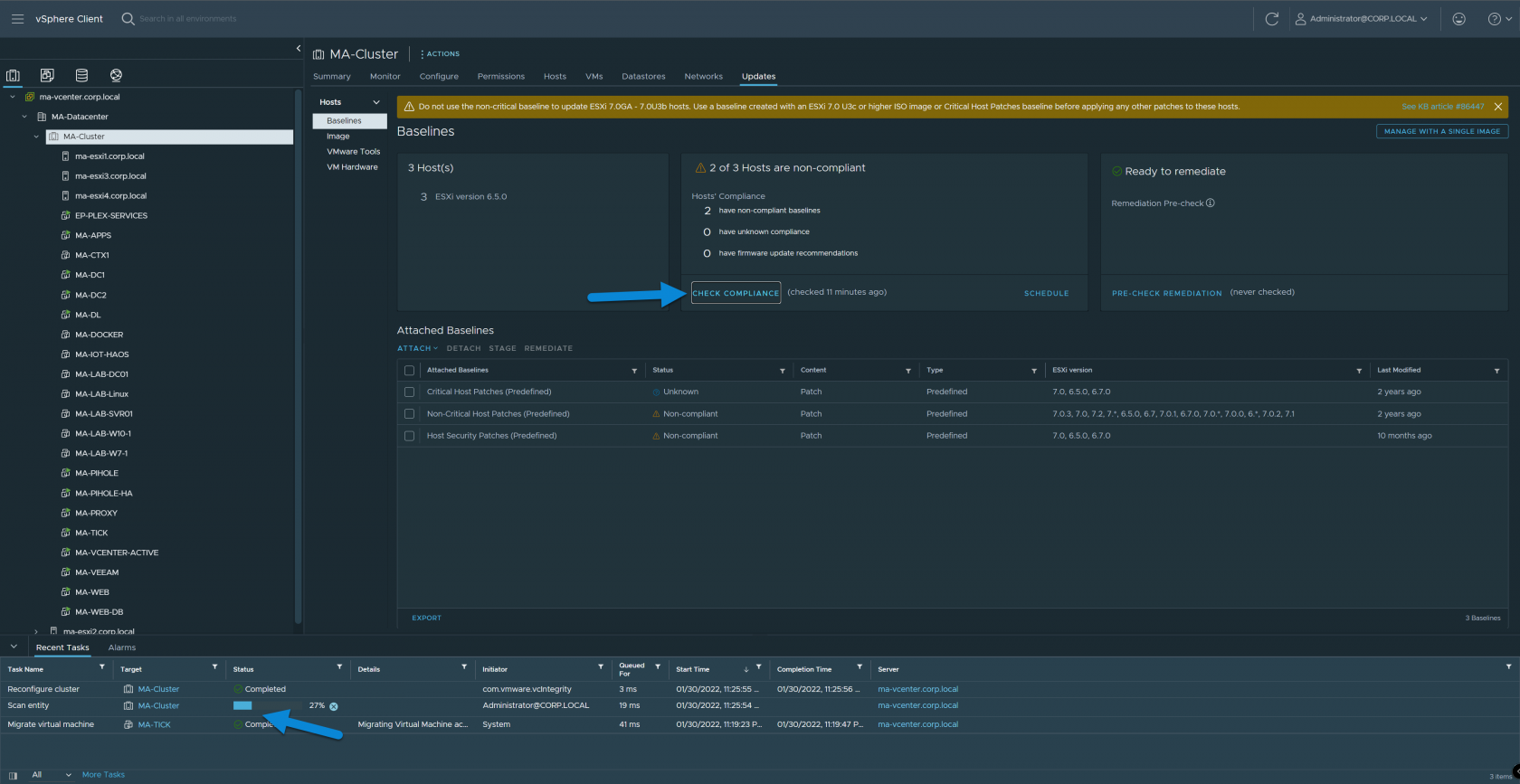Screen dimensions: 1520x784
Task: Select VM Hardware in updates menu
Action: 353,167
